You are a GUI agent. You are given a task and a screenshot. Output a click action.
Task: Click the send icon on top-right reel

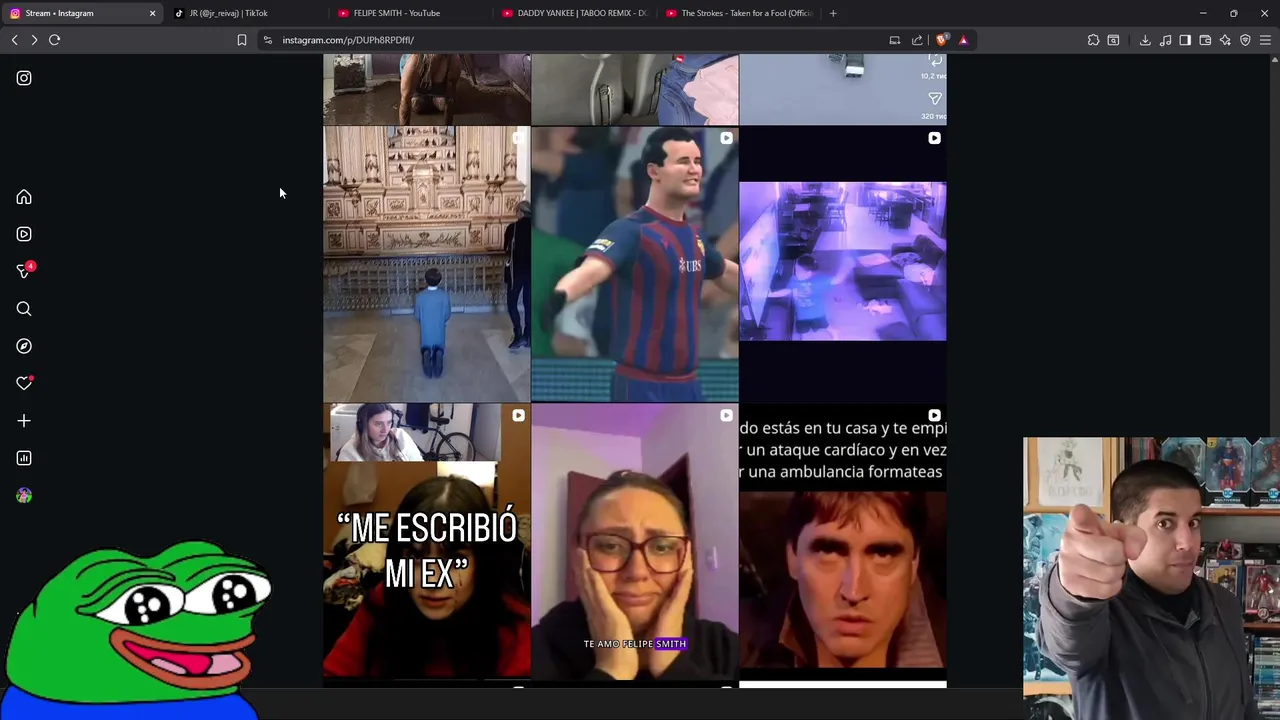click(x=934, y=98)
